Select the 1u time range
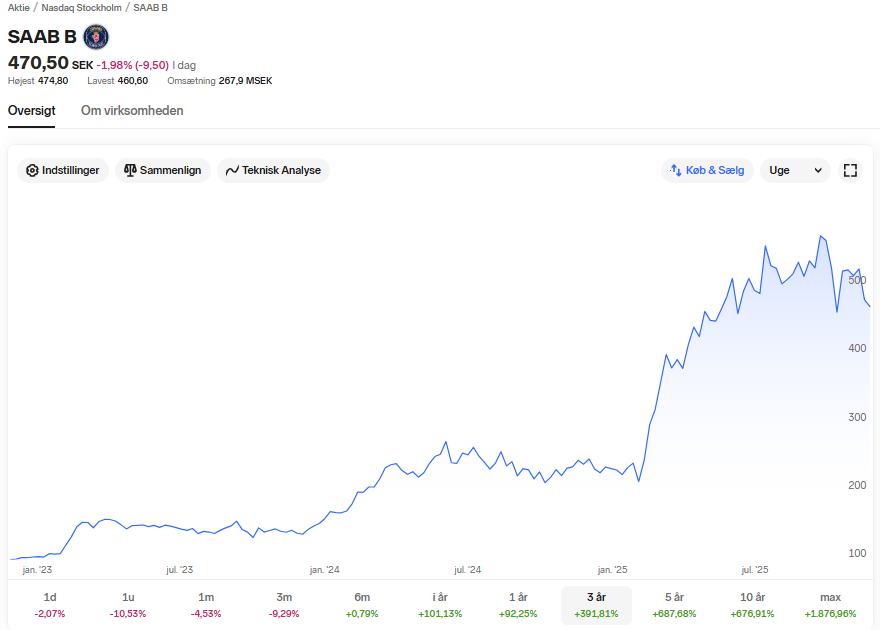The width and height of the screenshot is (880, 630). pos(128,605)
